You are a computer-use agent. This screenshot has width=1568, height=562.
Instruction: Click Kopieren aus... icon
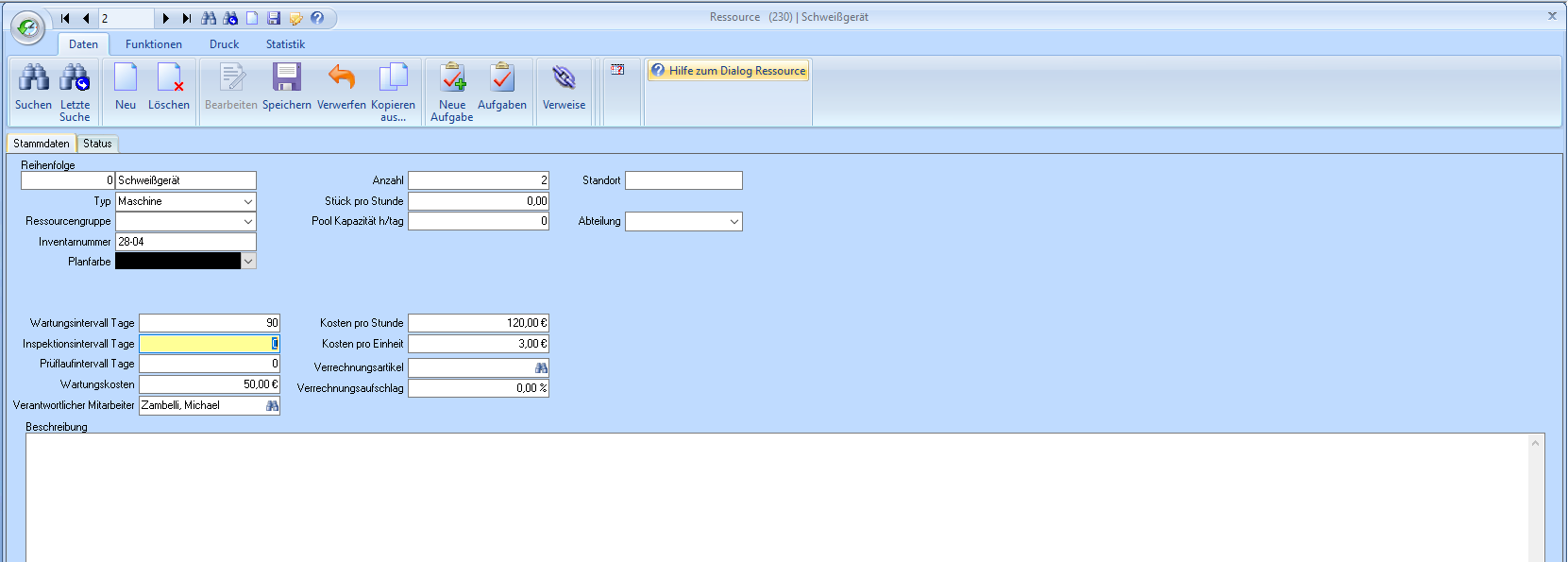393,78
